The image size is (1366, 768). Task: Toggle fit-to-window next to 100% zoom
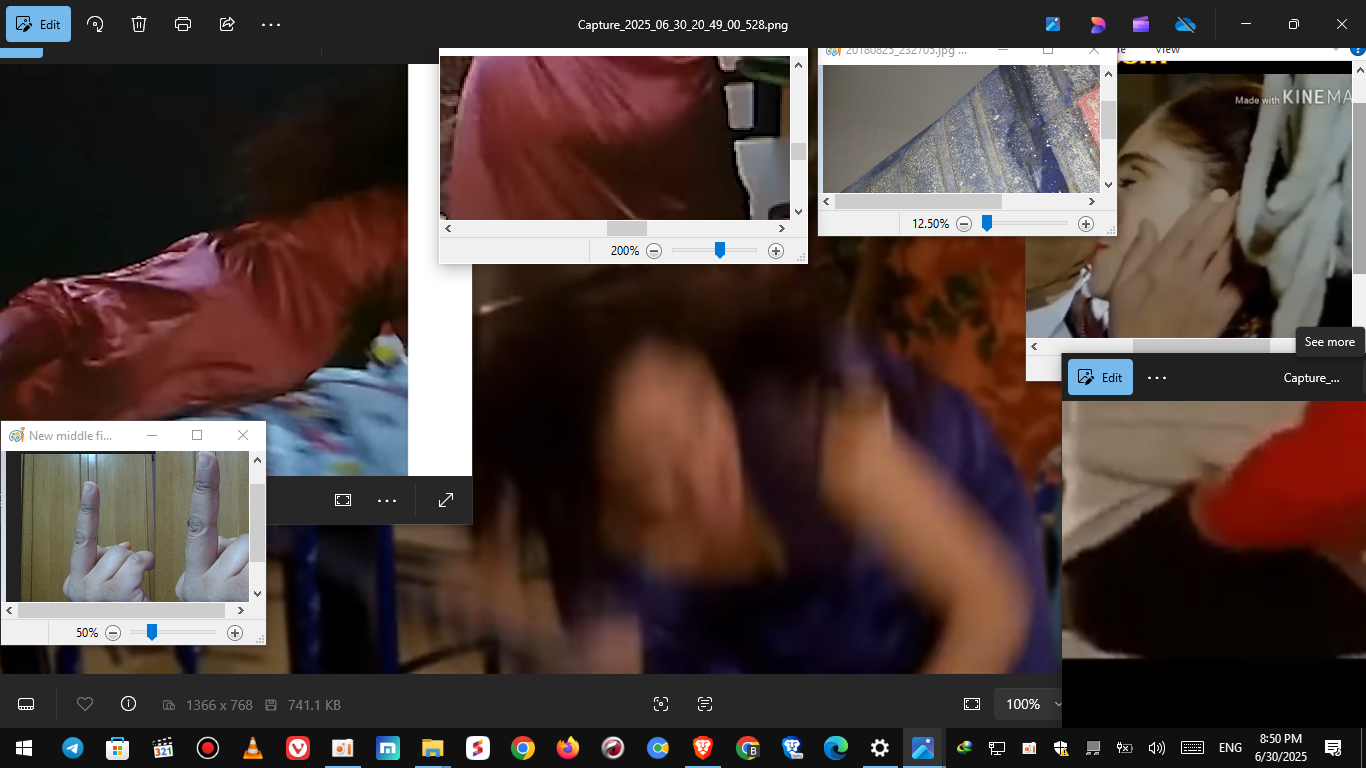[x=972, y=704]
